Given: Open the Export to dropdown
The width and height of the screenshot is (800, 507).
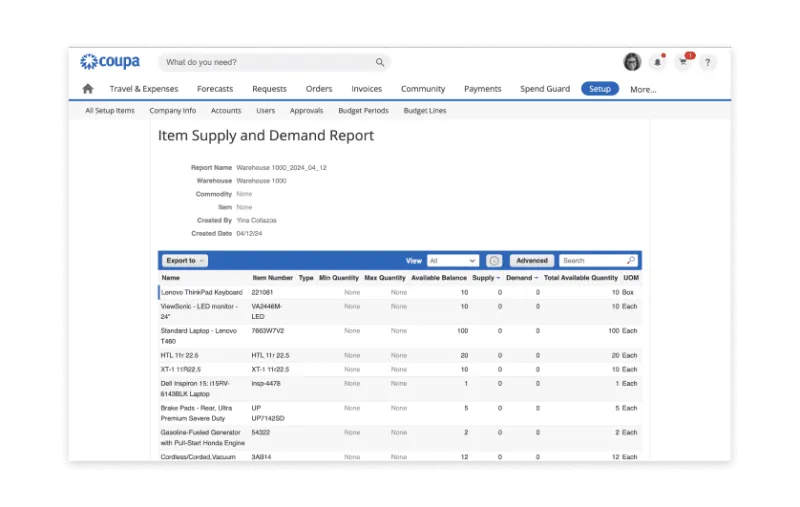Looking at the screenshot, I should click(x=185, y=261).
